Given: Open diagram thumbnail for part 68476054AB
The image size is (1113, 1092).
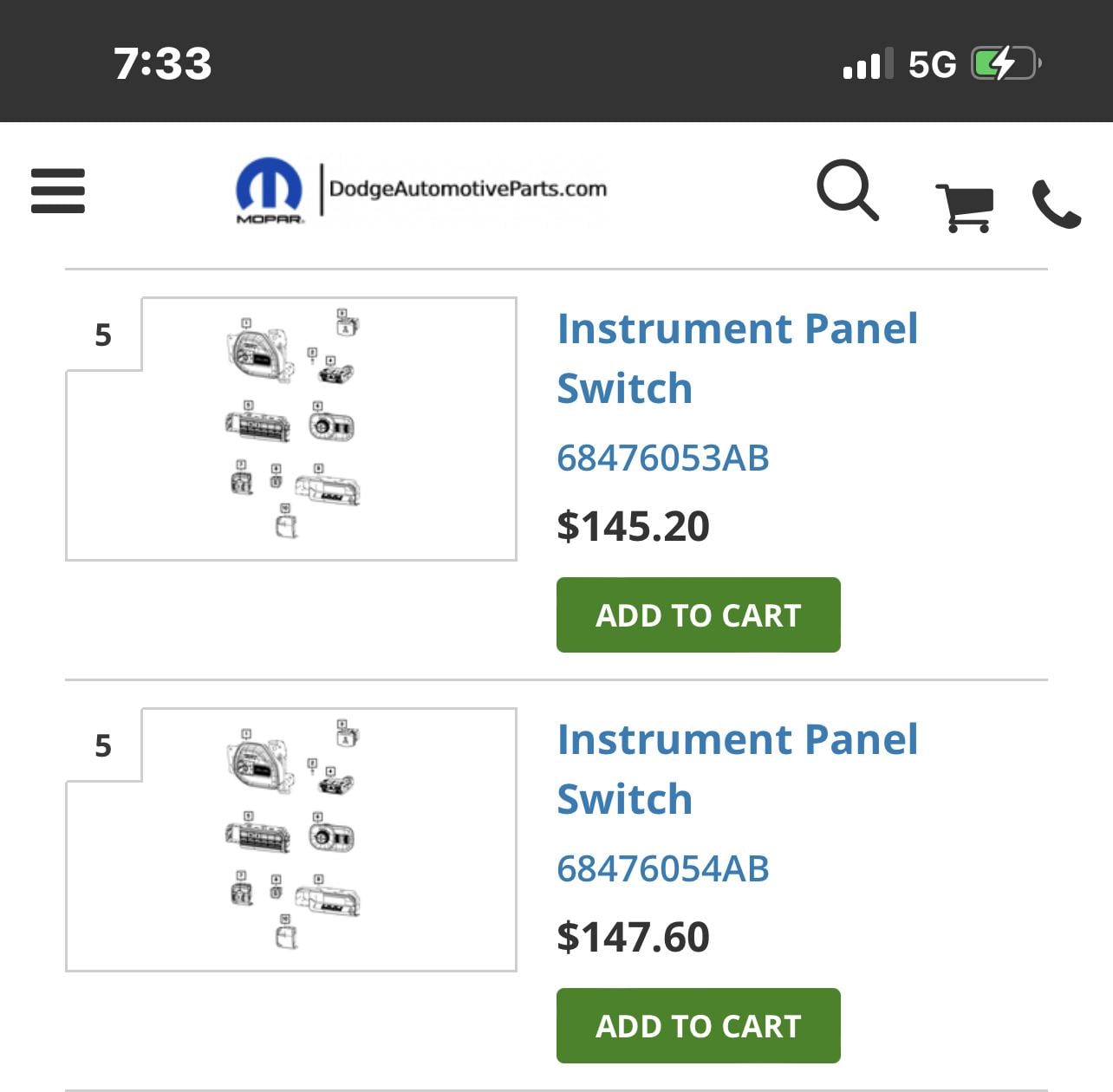Looking at the screenshot, I should 291,840.
